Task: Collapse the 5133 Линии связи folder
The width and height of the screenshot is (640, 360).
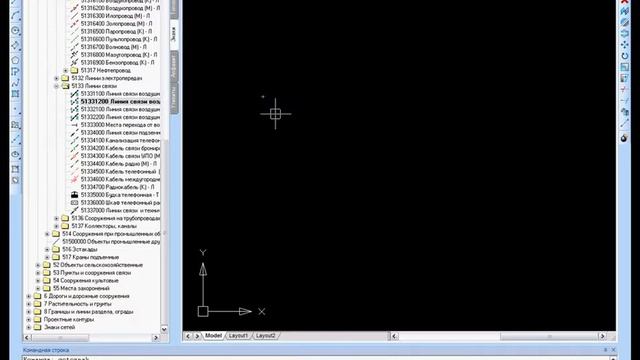Action: [x=56, y=86]
